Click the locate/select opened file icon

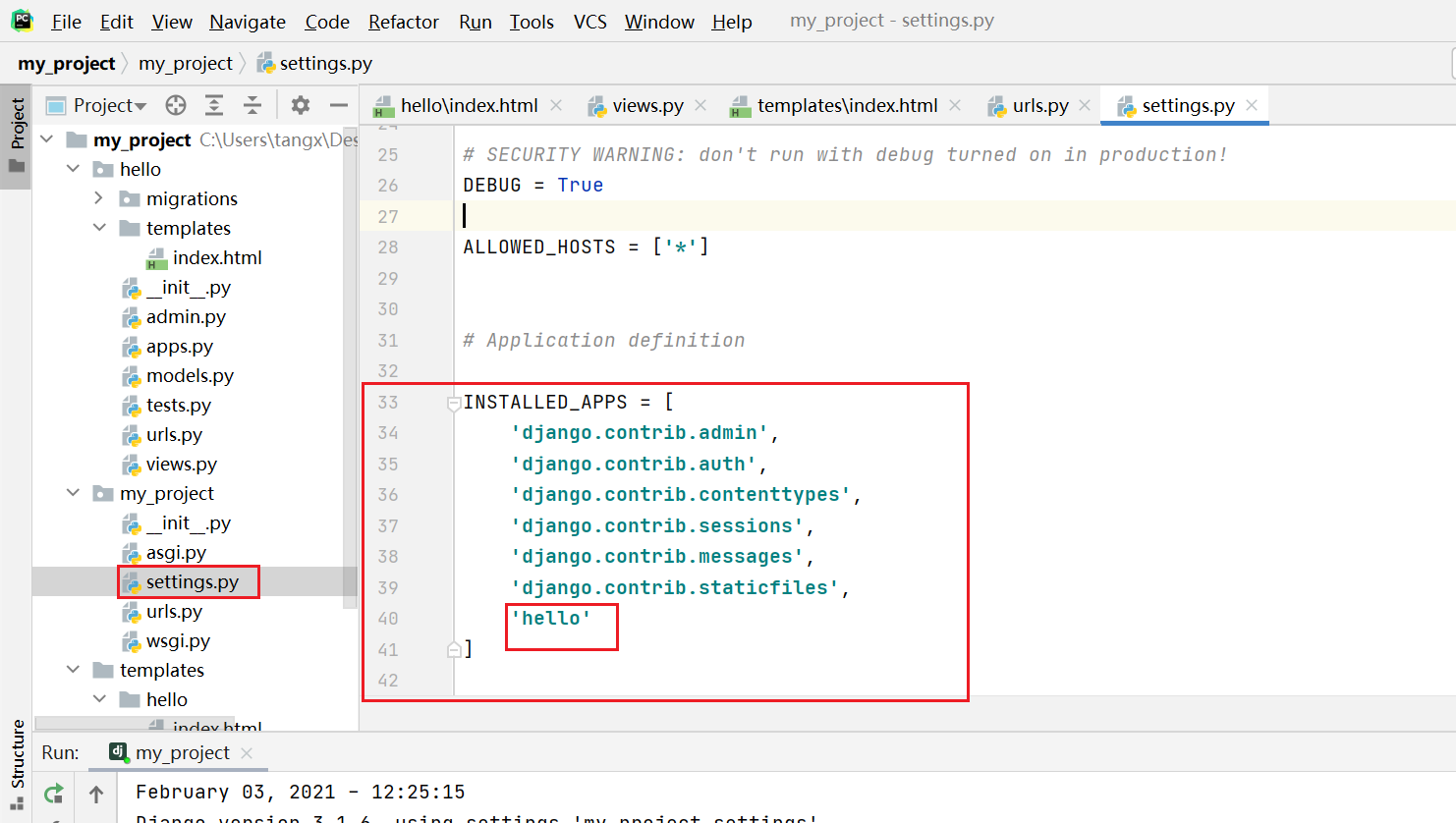pyautogui.click(x=176, y=105)
